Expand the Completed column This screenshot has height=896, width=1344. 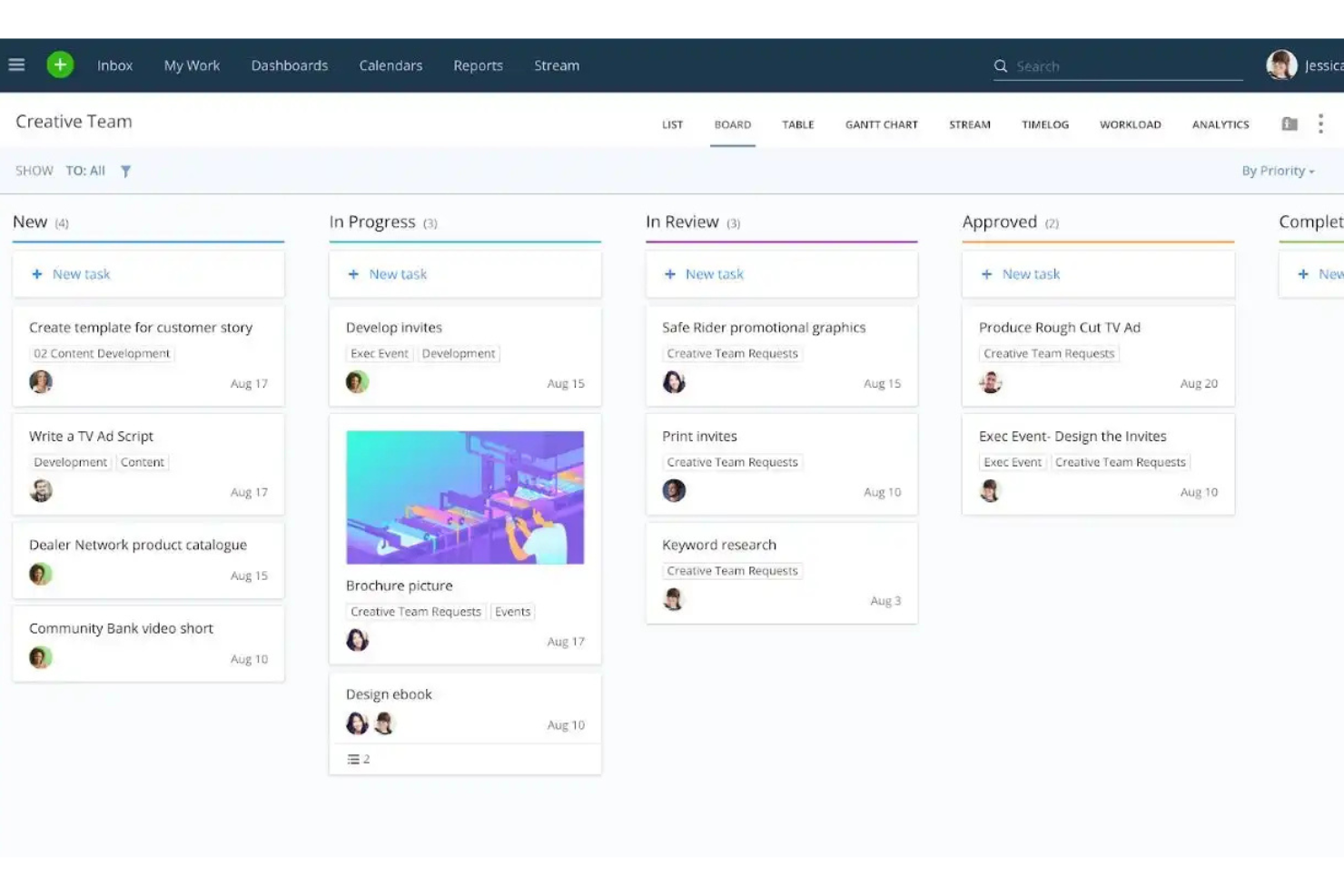[x=1310, y=222]
